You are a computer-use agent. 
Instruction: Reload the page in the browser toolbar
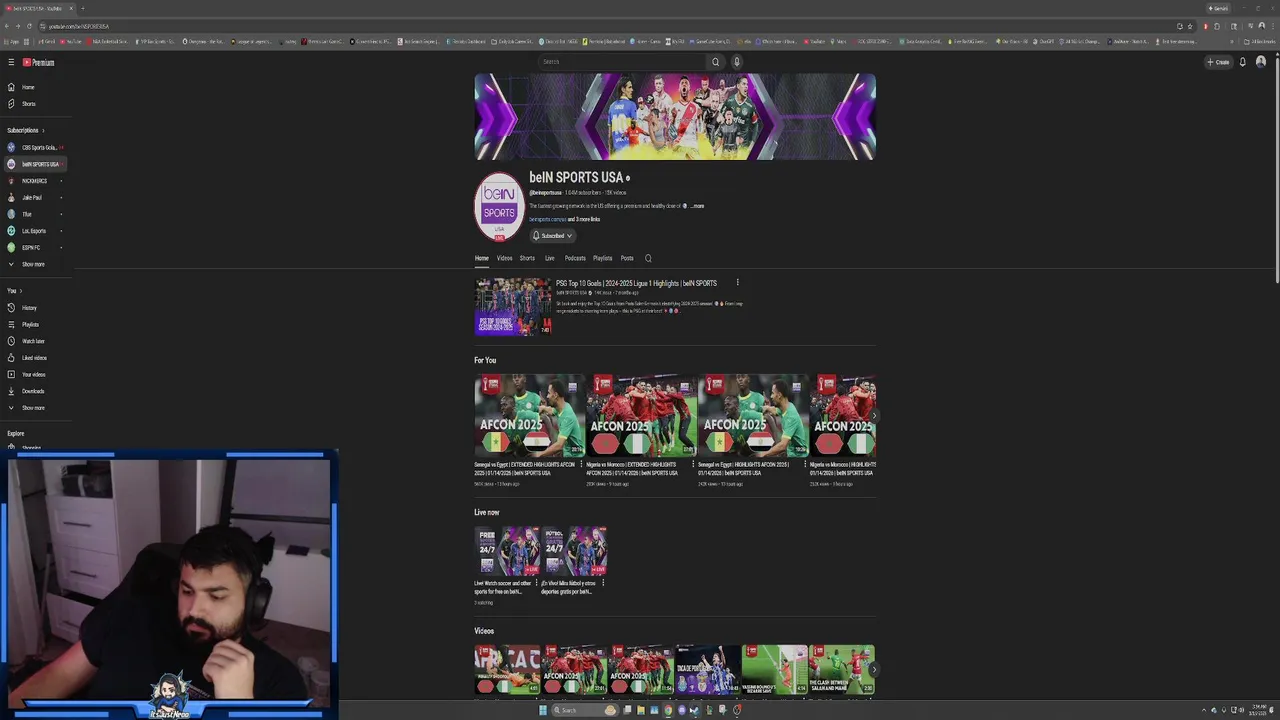click(x=28, y=26)
